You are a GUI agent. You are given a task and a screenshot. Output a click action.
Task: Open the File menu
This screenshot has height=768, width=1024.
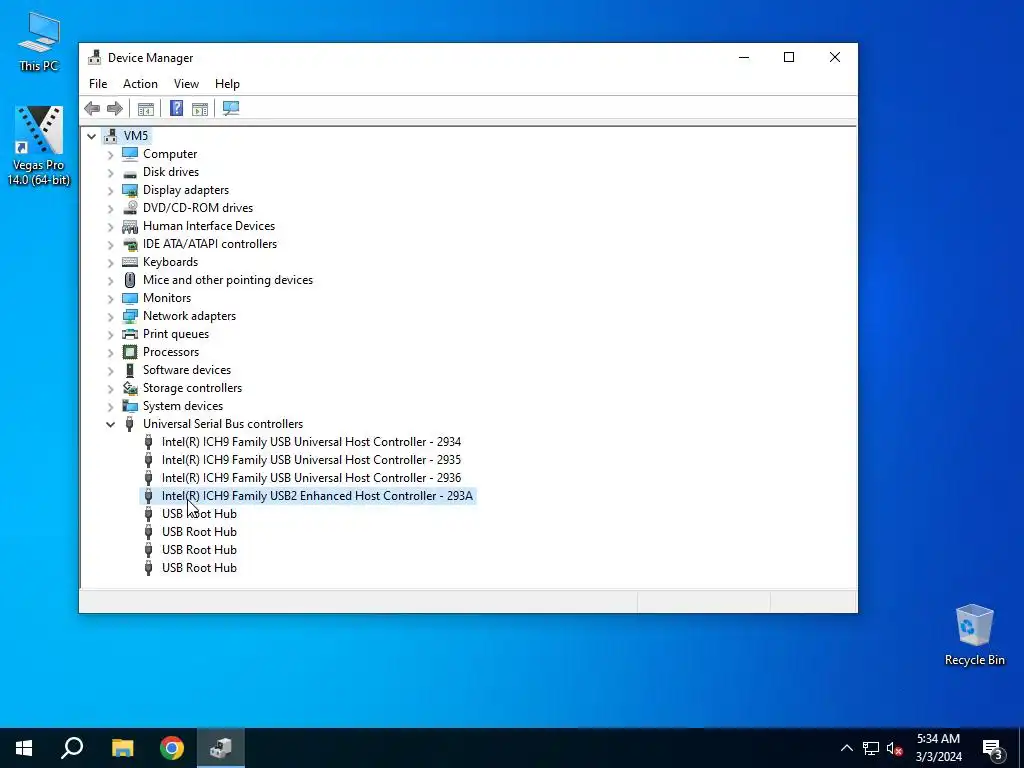(x=98, y=84)
